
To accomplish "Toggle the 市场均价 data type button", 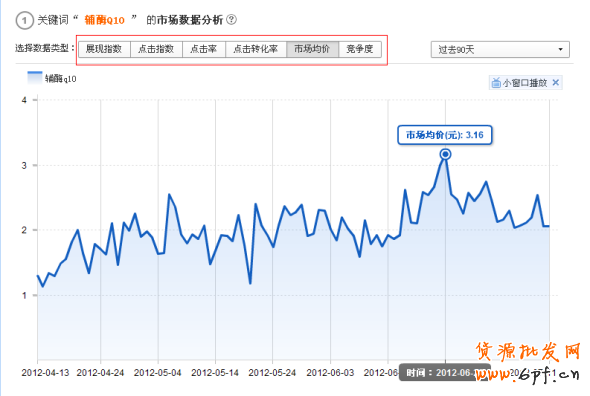I will coord(312,49).
